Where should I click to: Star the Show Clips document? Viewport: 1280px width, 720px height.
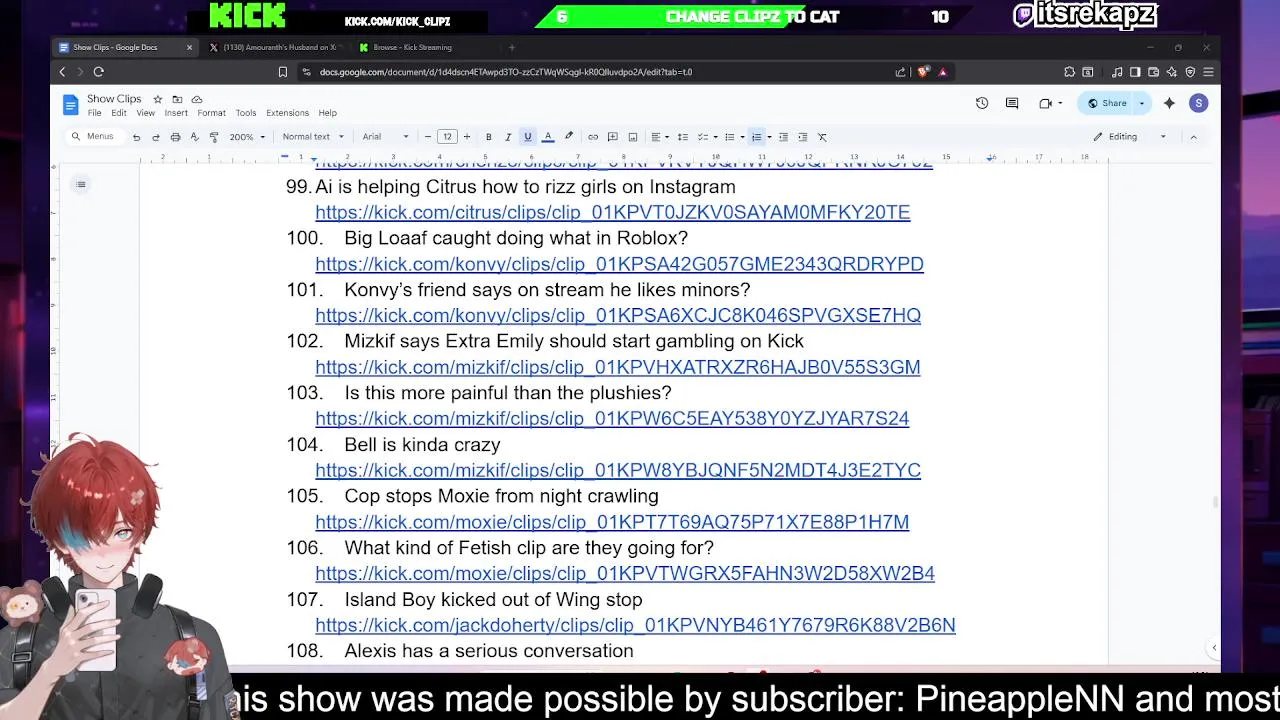(157, 99)
